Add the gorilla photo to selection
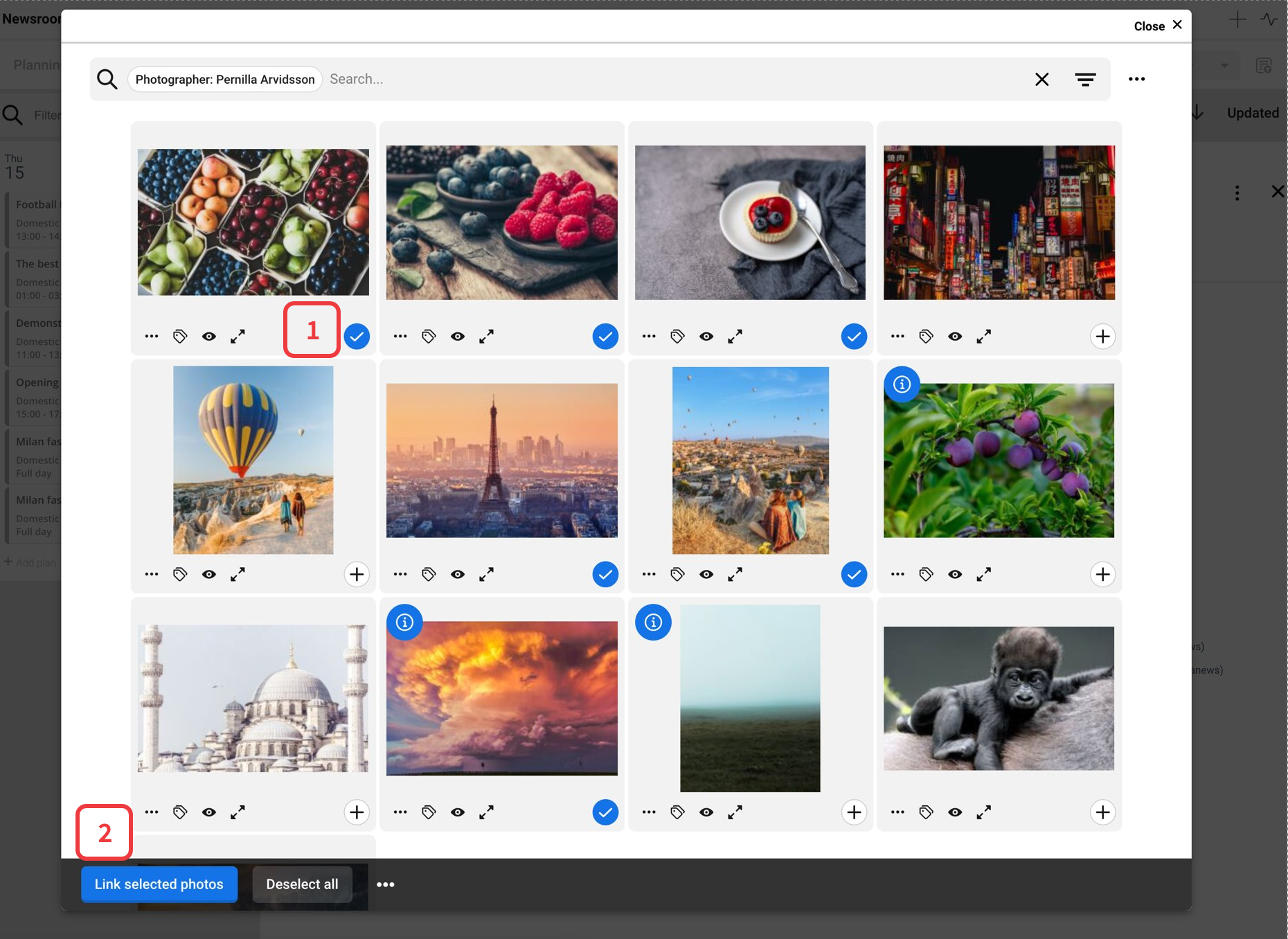The image size is (1288, 939). coord(1102,812)
